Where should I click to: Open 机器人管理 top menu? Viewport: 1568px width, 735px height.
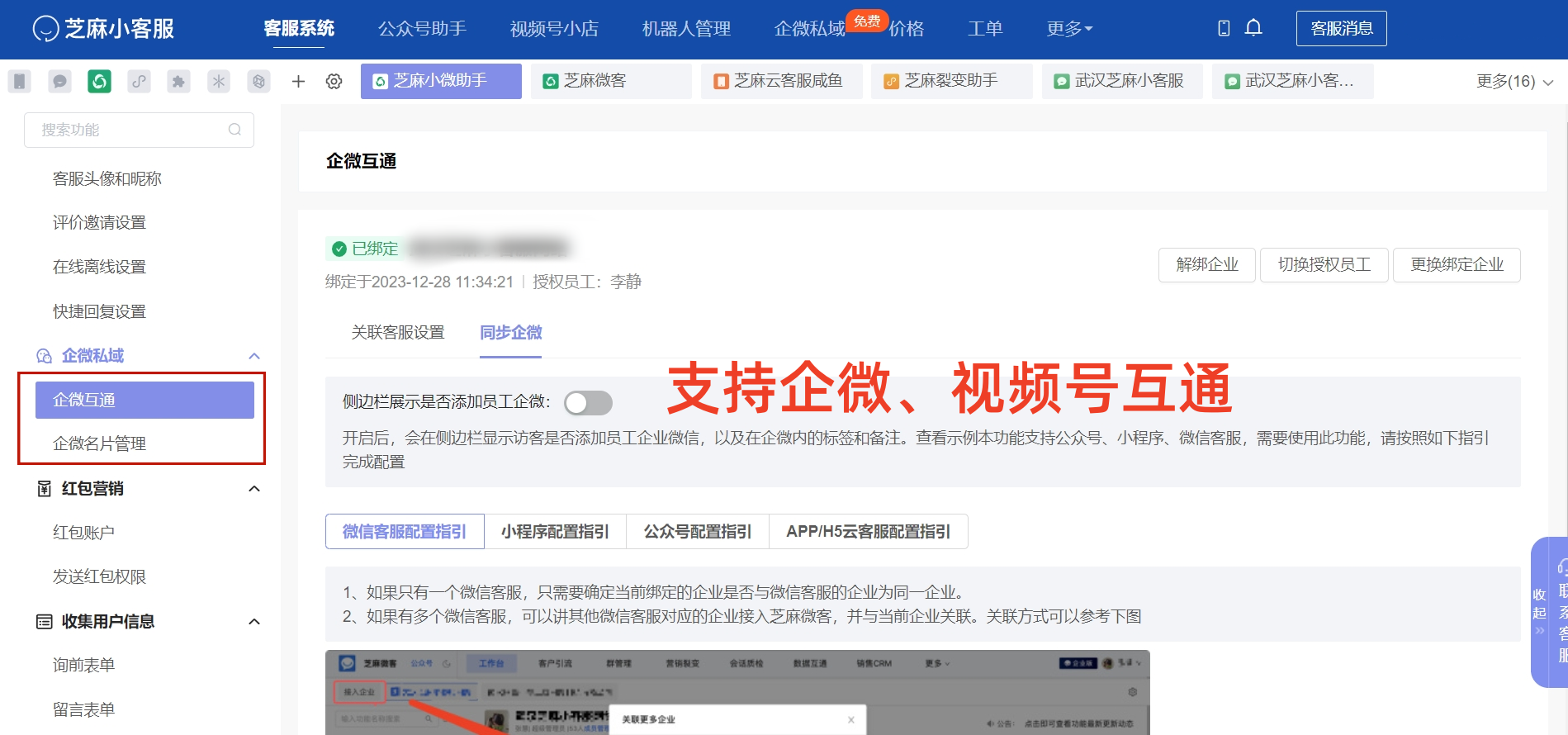686,29
